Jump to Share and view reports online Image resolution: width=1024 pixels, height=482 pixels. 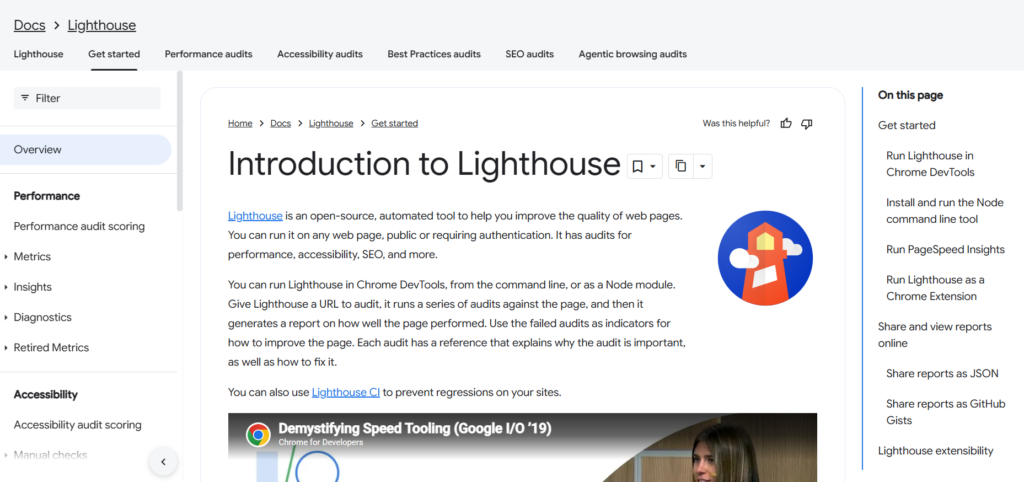[x=935, y=335]
